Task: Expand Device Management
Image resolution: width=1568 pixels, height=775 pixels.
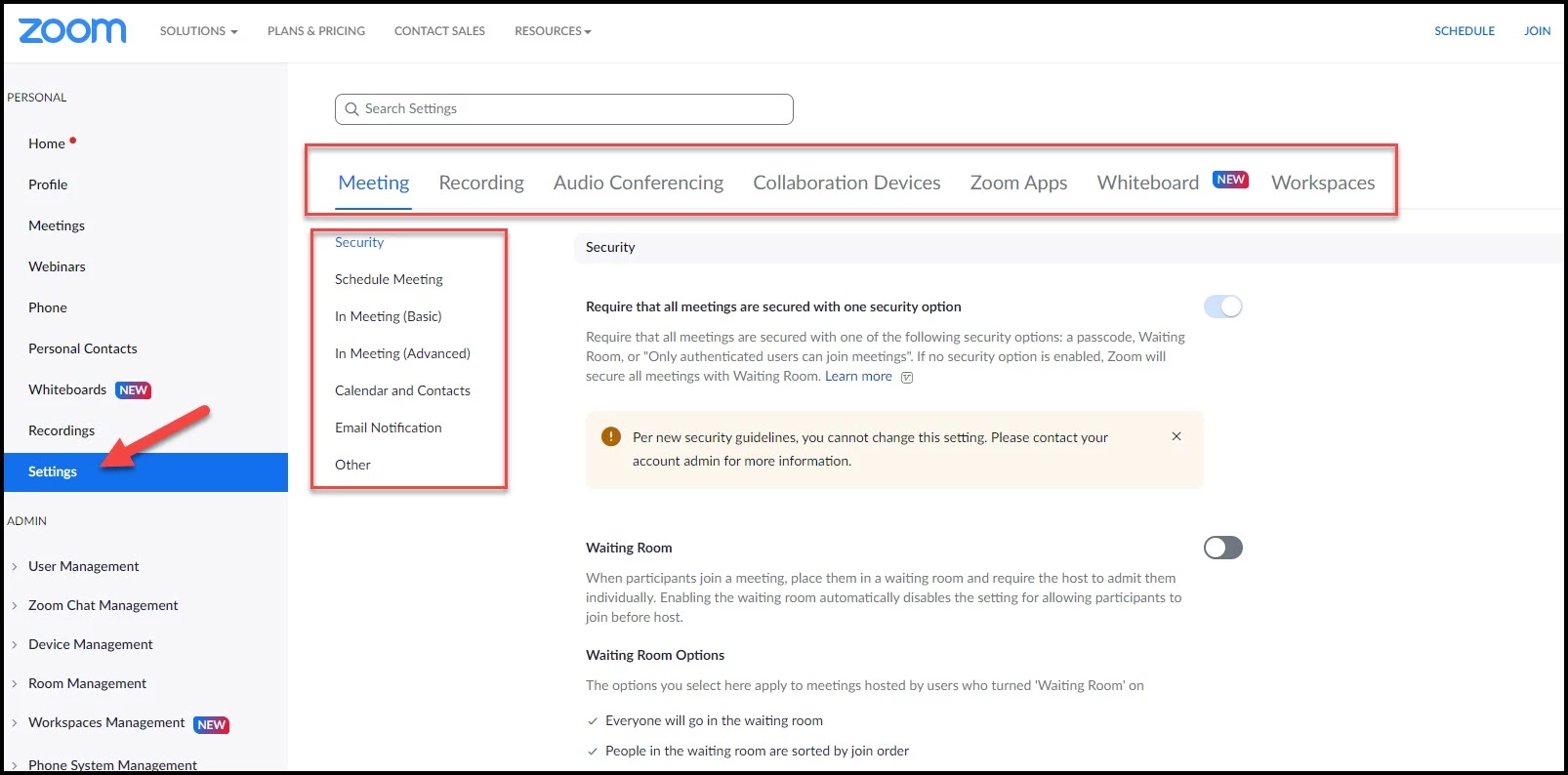Action: tap(15, 644)
